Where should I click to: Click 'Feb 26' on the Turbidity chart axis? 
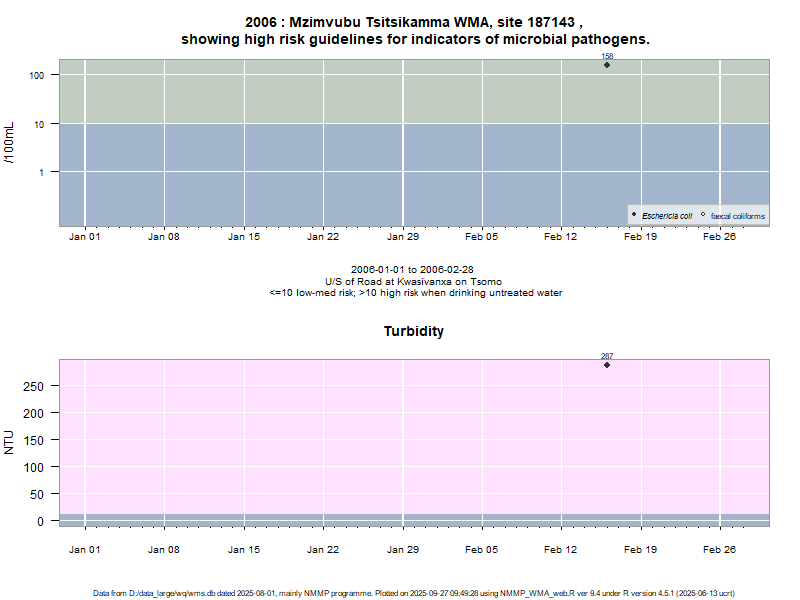(720, 549)
